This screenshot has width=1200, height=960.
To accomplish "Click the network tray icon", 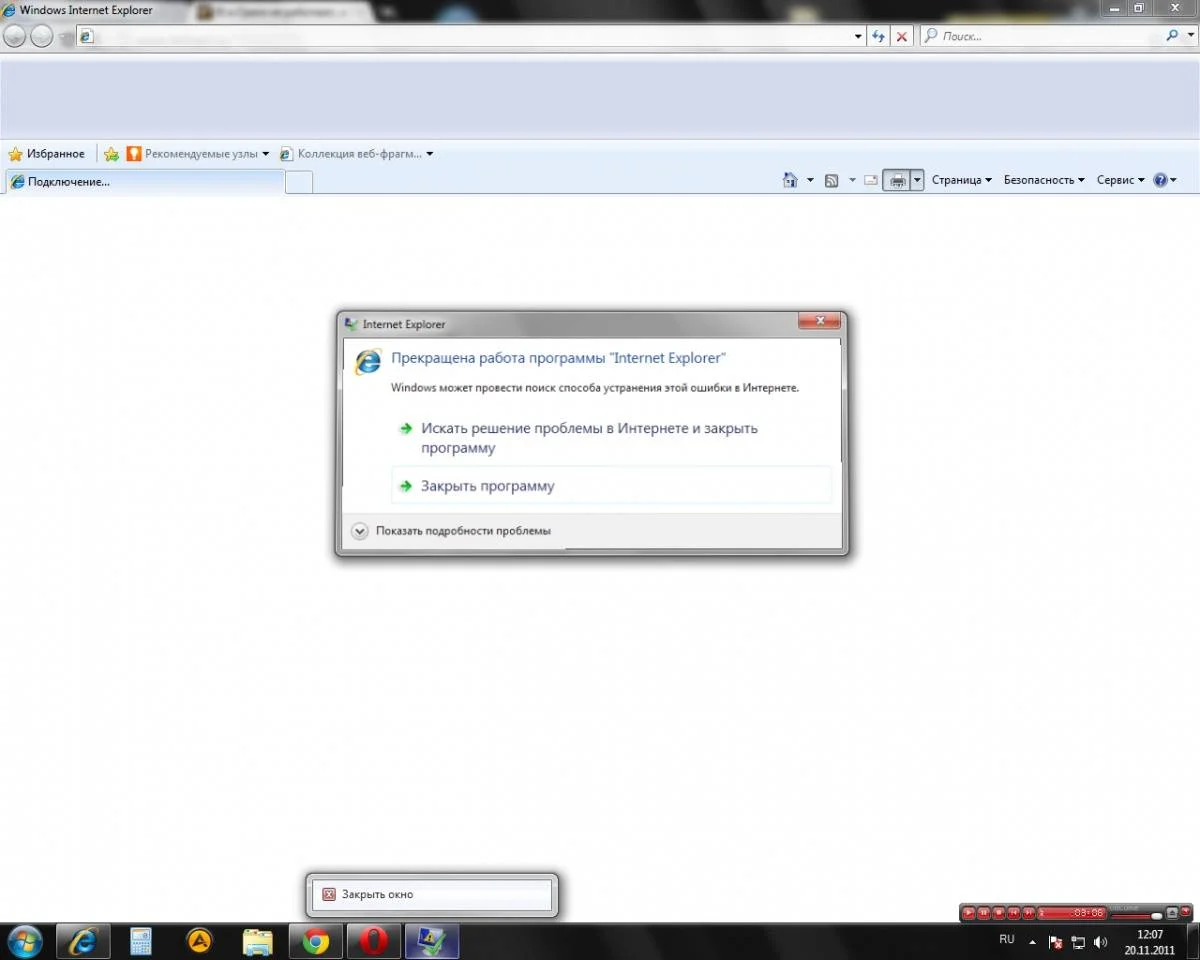I will point(1078,942).
